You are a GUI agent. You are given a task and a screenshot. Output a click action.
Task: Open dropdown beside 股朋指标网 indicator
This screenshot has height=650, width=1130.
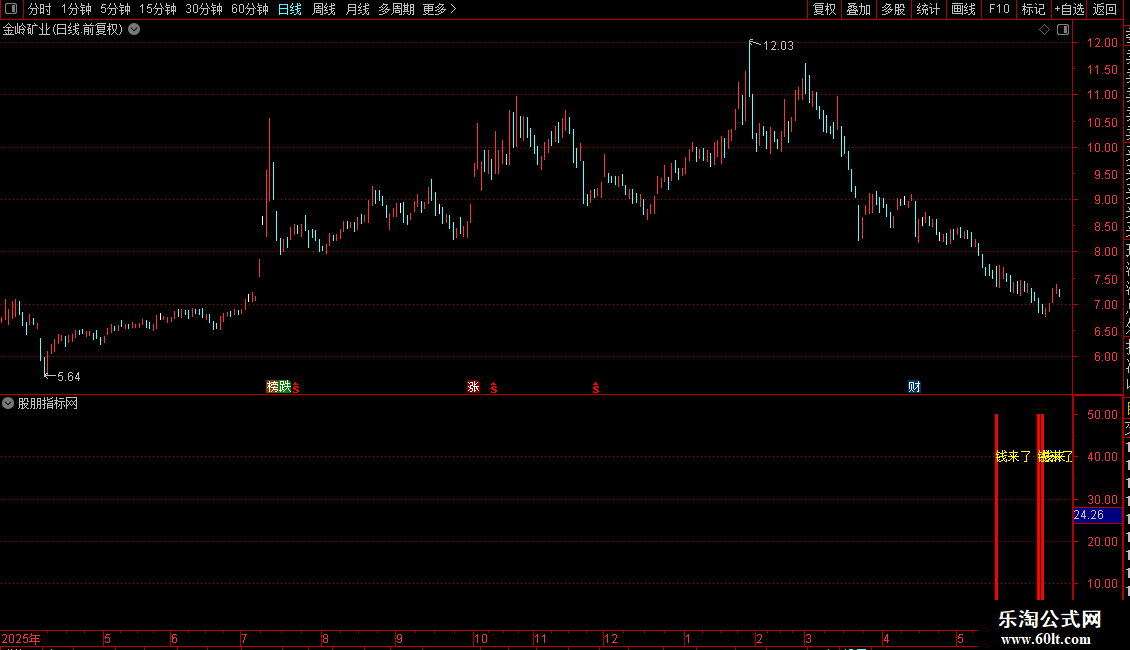(8, 404)
